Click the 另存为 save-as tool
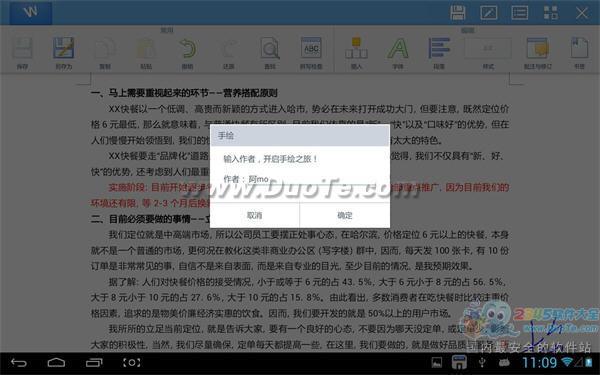Viewport: 600px width, 375px height. (x=64, y=53)
